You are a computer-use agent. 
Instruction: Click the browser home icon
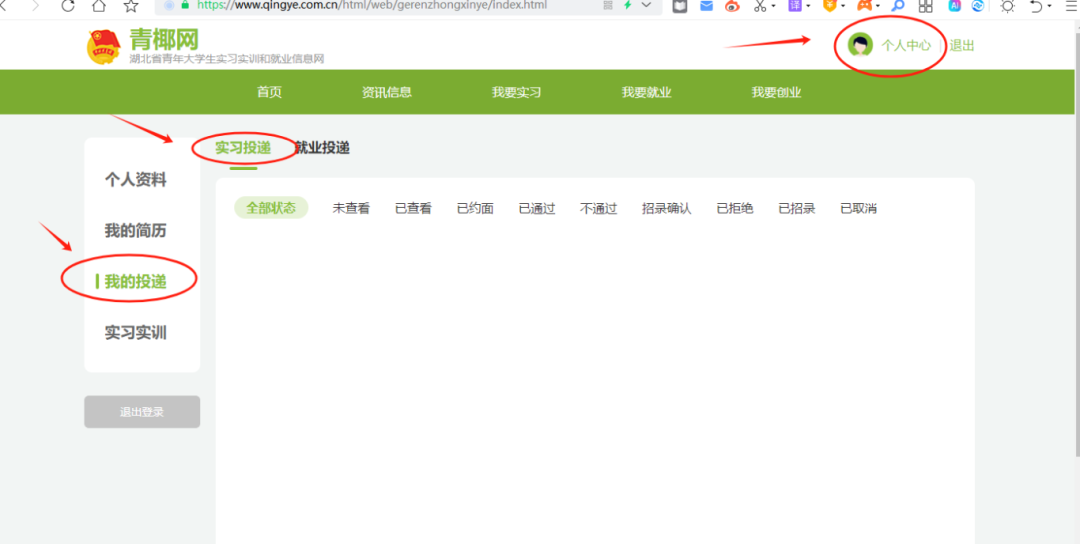(x=99, y=6)
